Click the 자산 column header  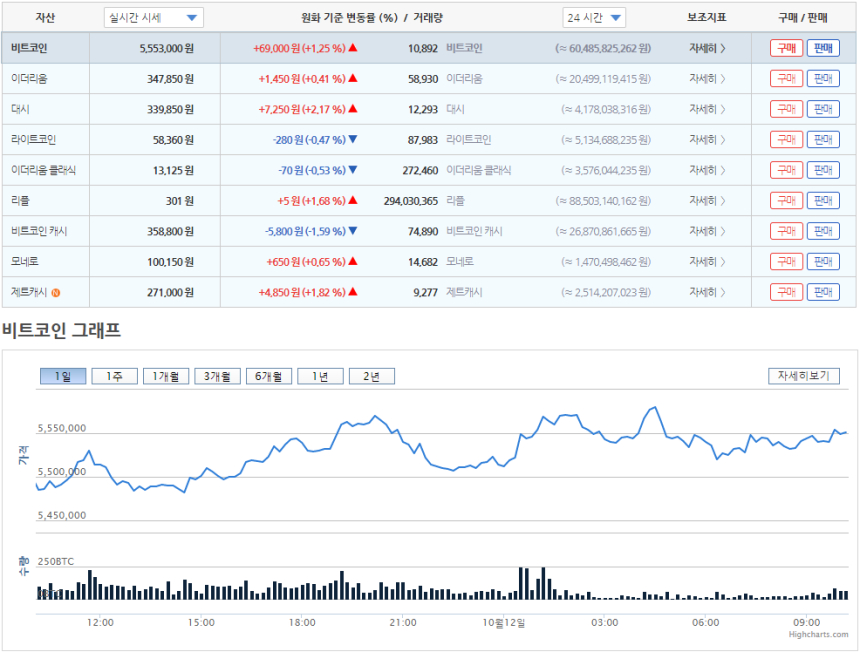tap(45, 18)
